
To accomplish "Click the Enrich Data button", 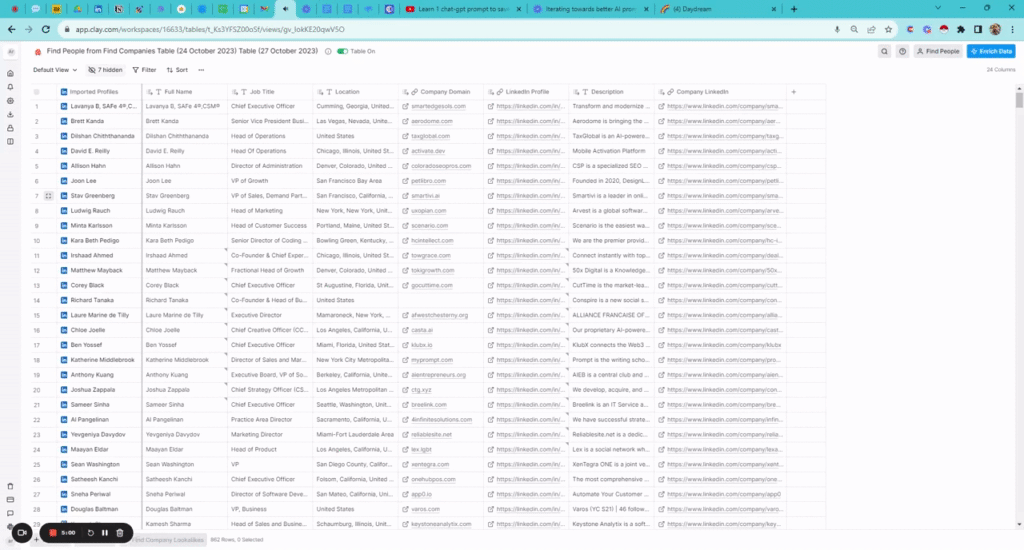I will point(990,51).
